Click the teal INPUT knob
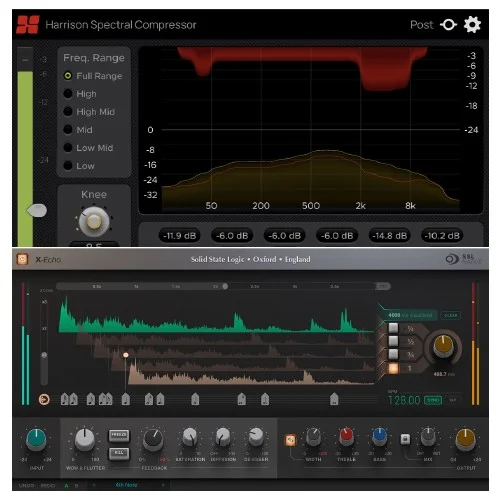The width and height of the screenshot is (500, 500). pyautogui.click(x=36, y=440)
